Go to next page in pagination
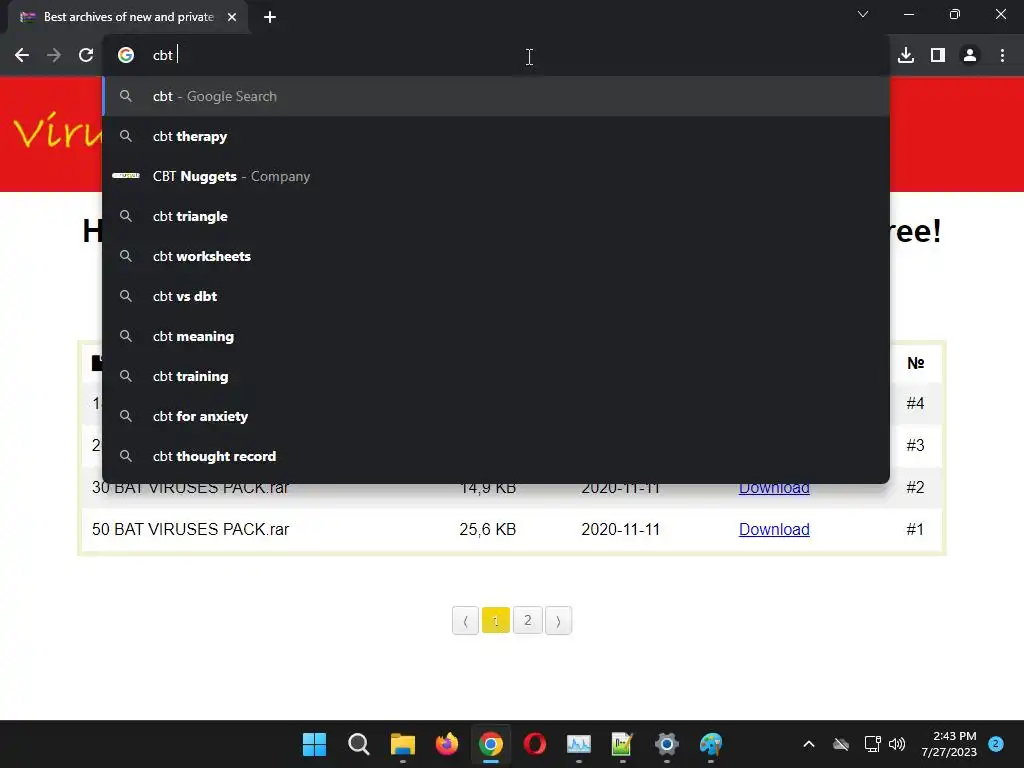Viewport: 1024px width, 768px height. (x=558, y=620)
